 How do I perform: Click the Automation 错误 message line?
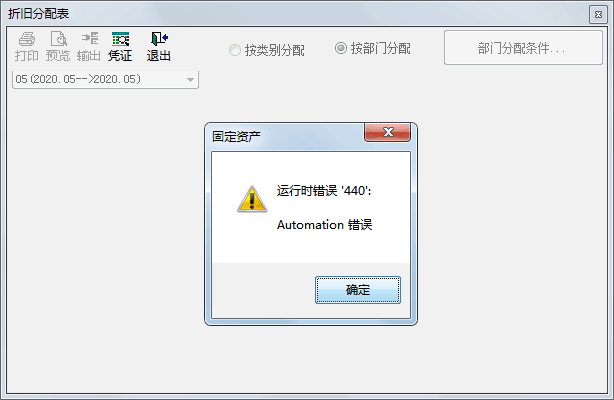coord(325,225)
